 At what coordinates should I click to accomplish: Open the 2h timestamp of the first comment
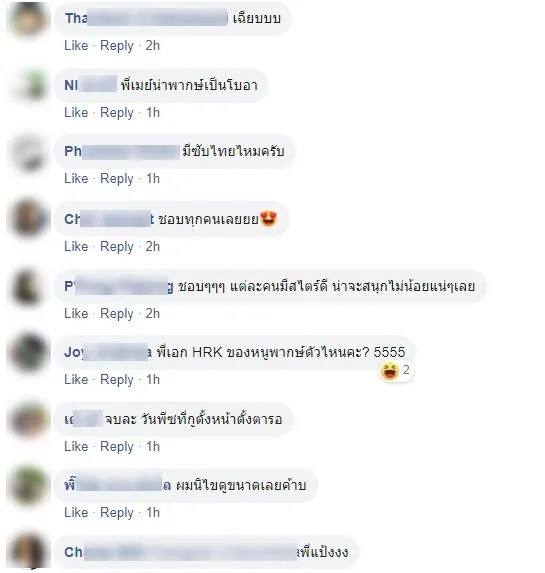pos(153,46)
